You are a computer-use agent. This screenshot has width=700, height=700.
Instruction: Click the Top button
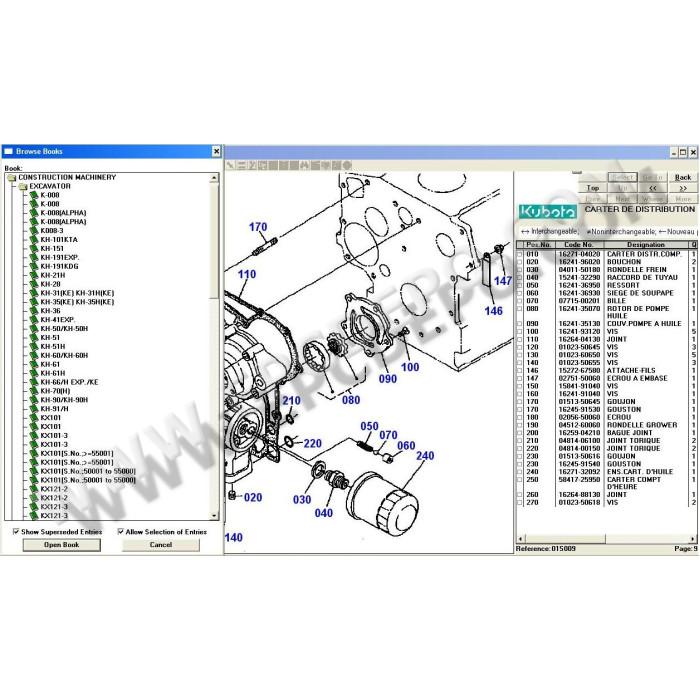[593, 188]
